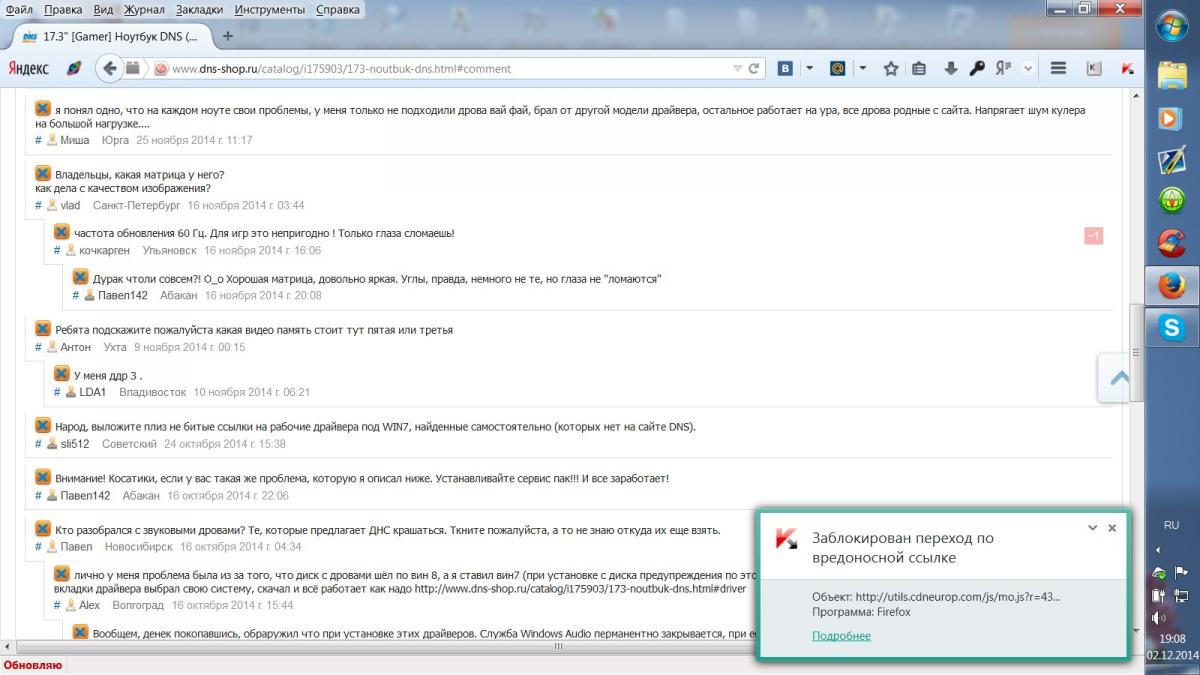Show more toolbar items via the » chevron
The height and width of the screenshot is (675, 1200).
point(1028,69)
